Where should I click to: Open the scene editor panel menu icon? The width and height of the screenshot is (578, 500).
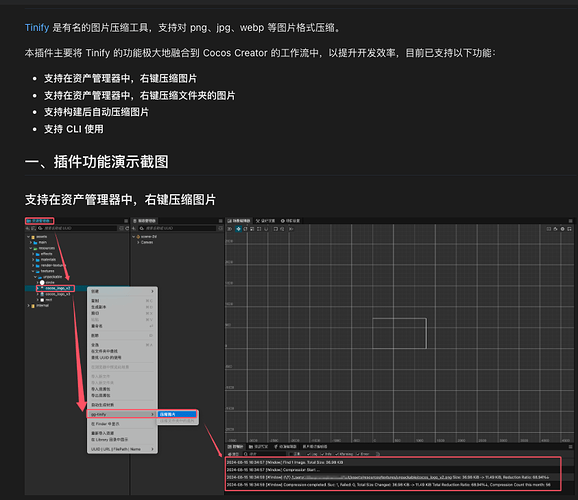click(x=570, y=221)
